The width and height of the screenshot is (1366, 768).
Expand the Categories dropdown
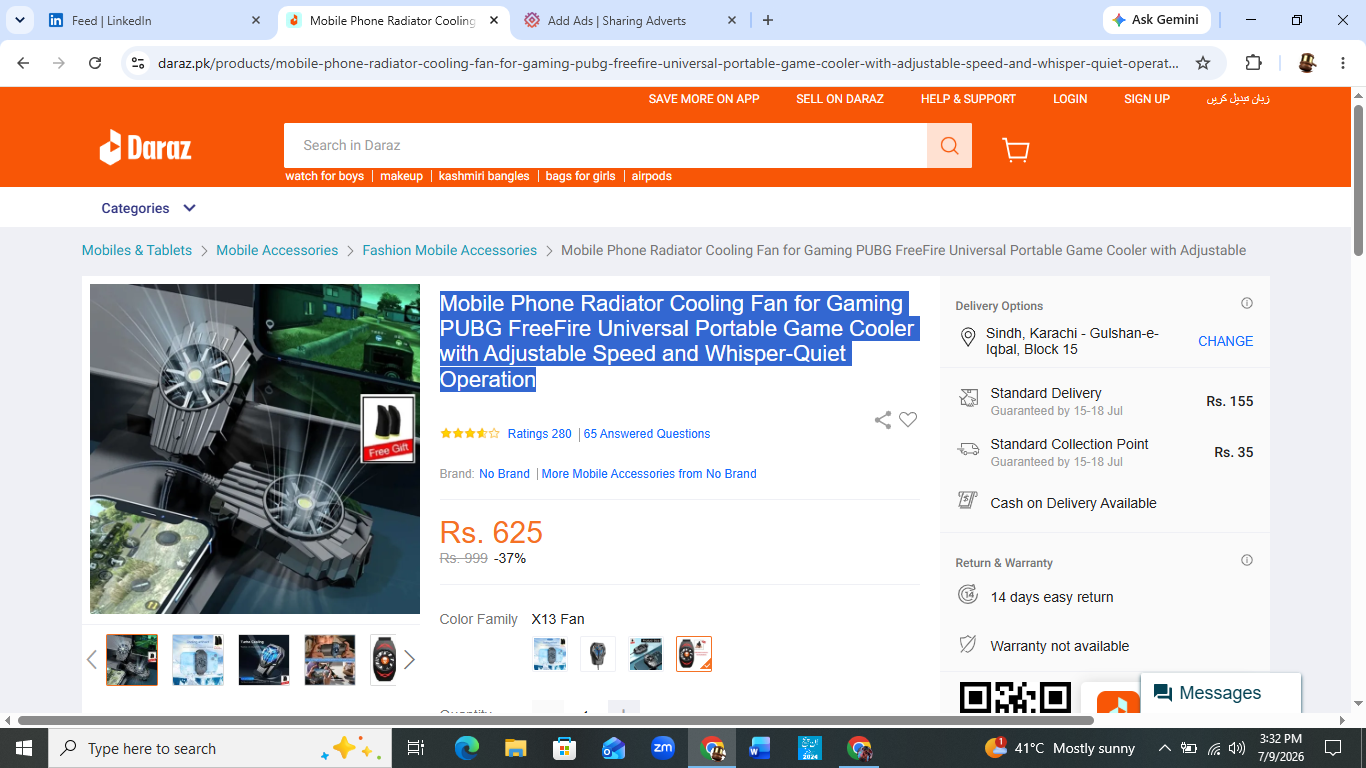(x=149, y=208)
